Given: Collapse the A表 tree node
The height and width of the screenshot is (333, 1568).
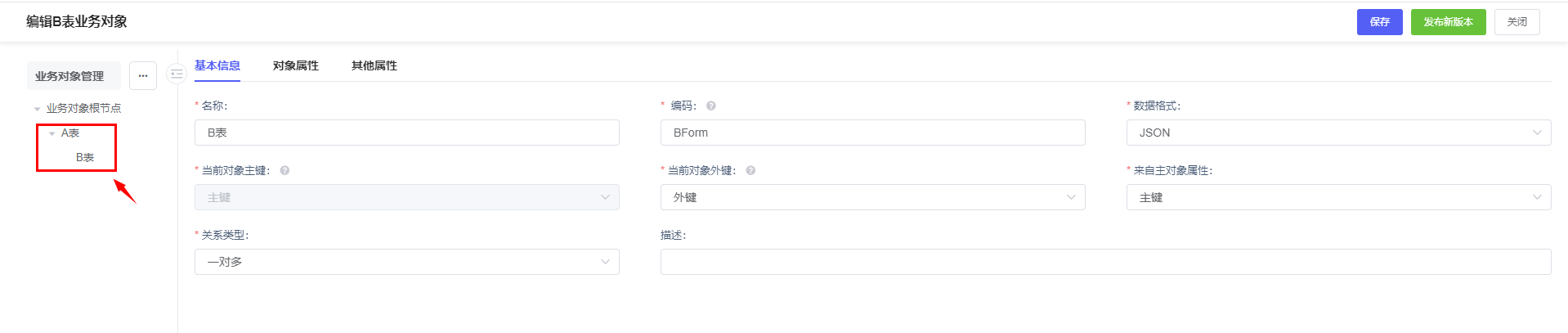Looking at the screenshot, I should pos(52,133).
